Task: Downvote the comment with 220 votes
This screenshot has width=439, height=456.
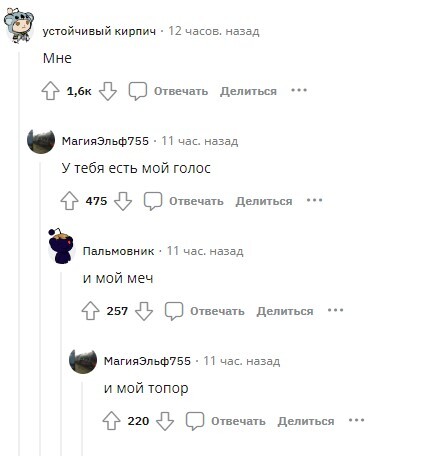Action: point(165,421)
